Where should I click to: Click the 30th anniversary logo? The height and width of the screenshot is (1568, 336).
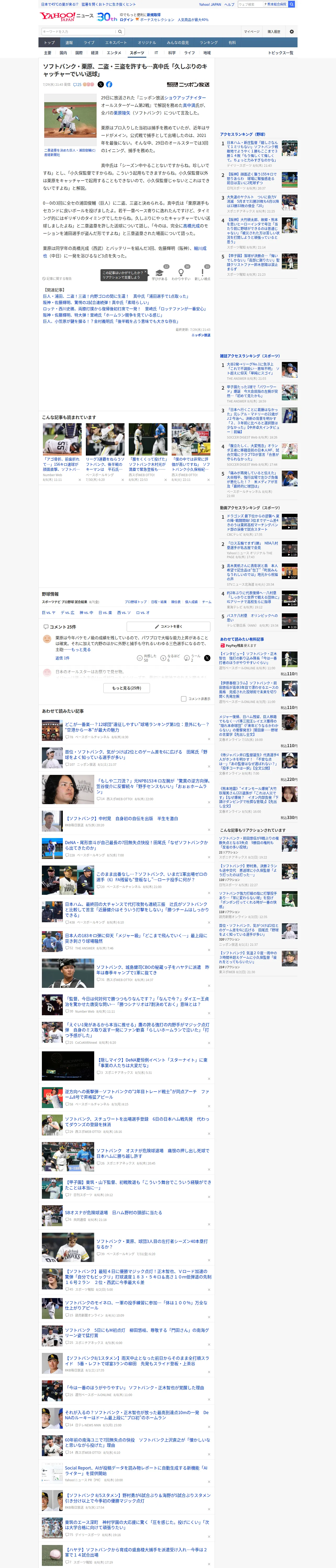107,17
